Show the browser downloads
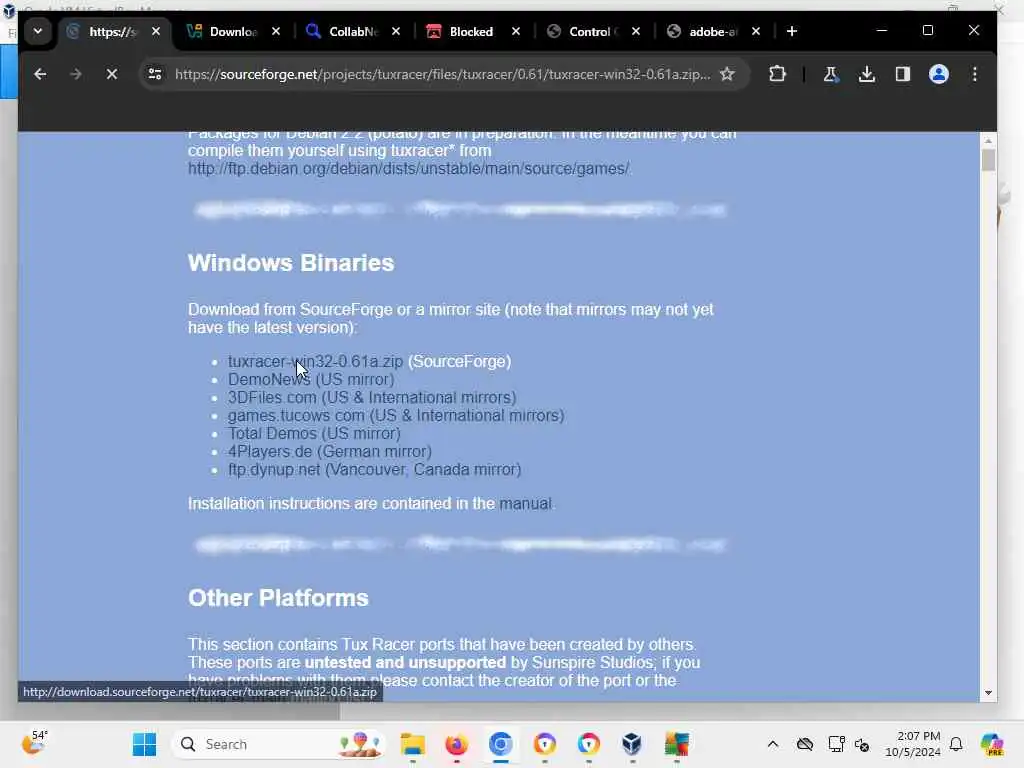 tap(867, 74)
